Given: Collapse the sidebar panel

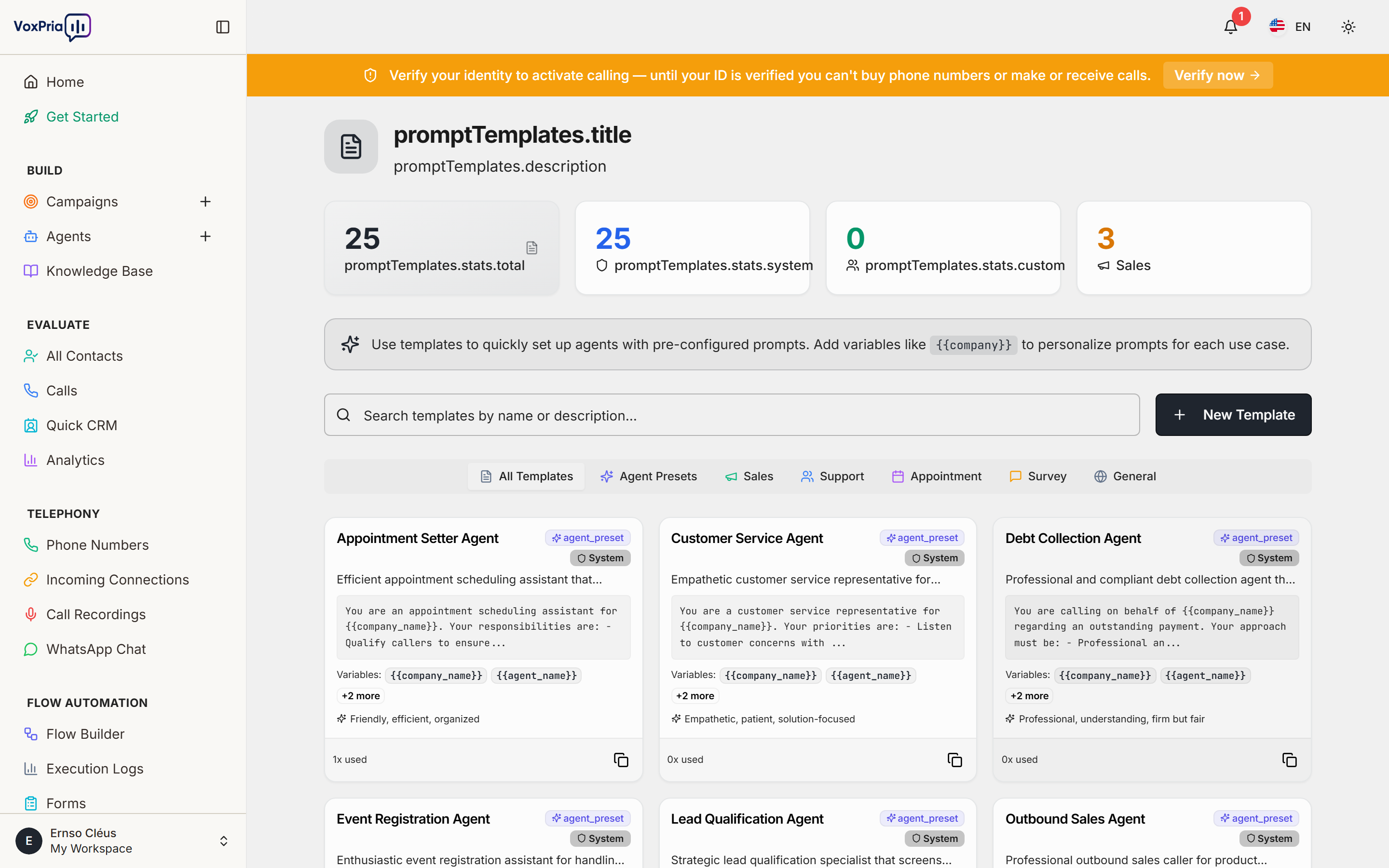Looking at the screenshot, I should [223, 27].
